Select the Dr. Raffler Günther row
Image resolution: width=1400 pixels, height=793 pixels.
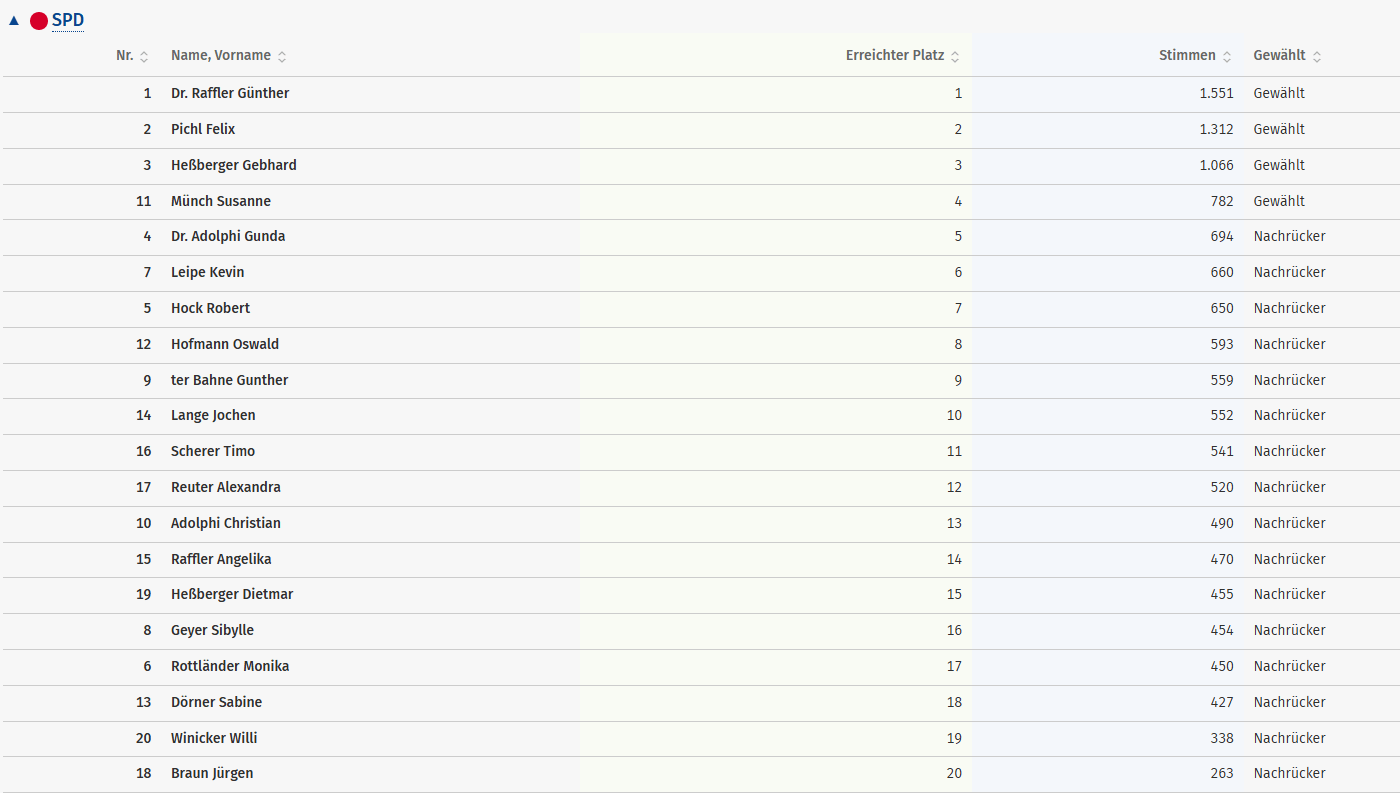(230, 94)
